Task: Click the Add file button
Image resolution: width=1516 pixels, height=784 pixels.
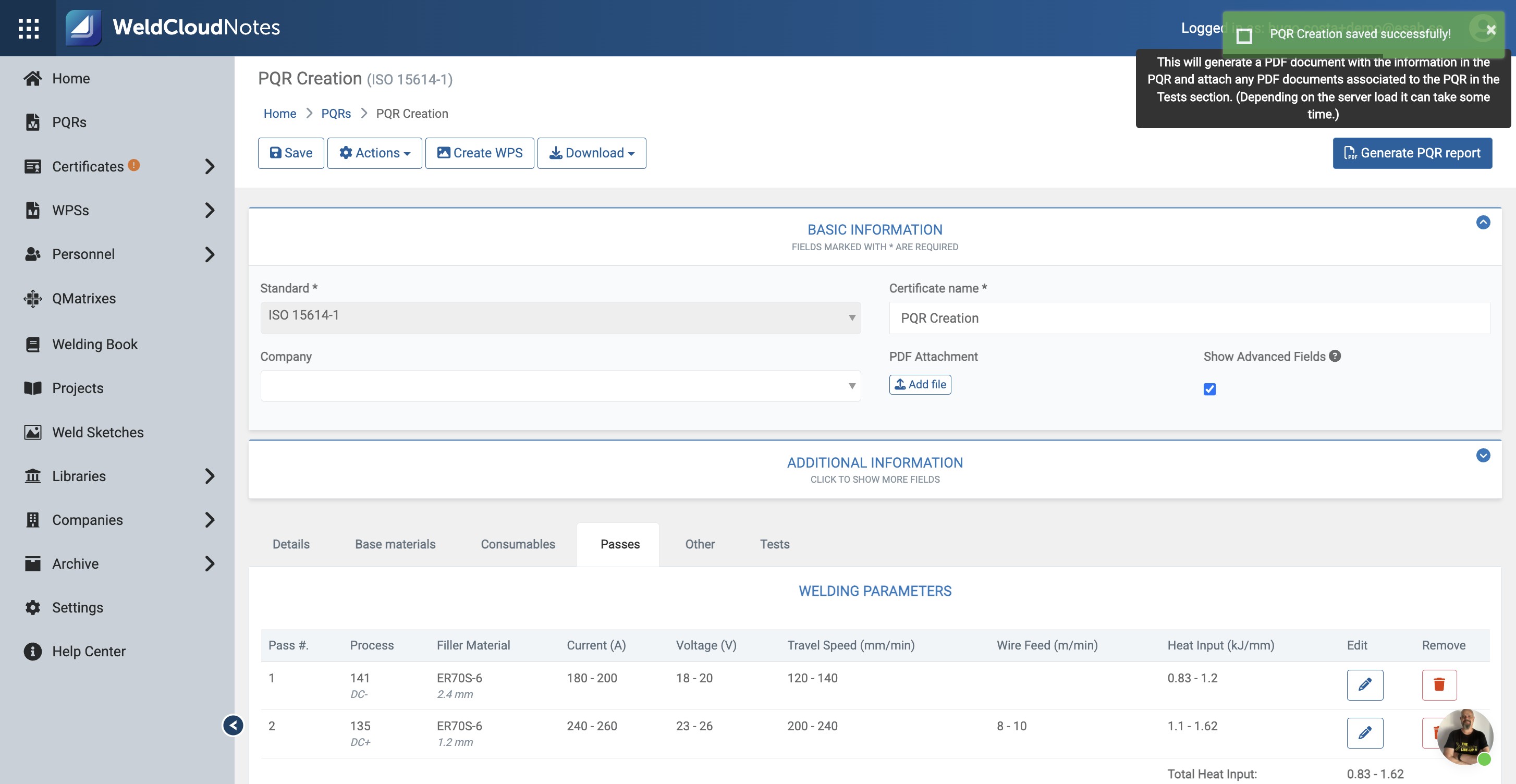Action: pyautogui.click(x=920, y=384)
